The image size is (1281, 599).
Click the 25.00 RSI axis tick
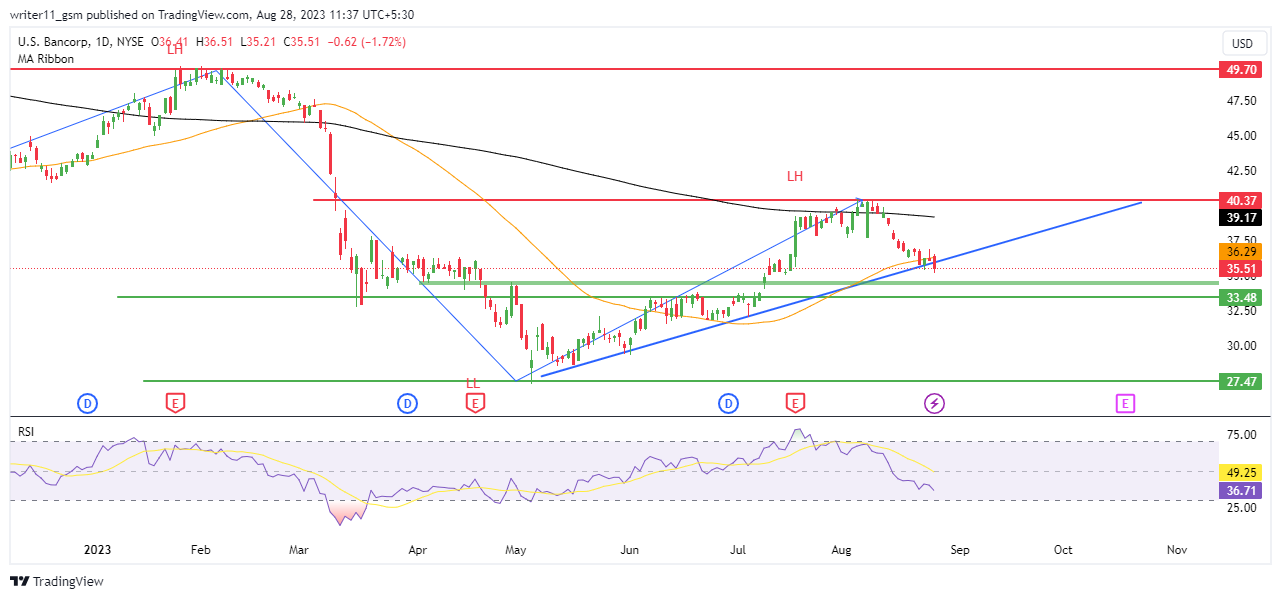point(1242,508)
